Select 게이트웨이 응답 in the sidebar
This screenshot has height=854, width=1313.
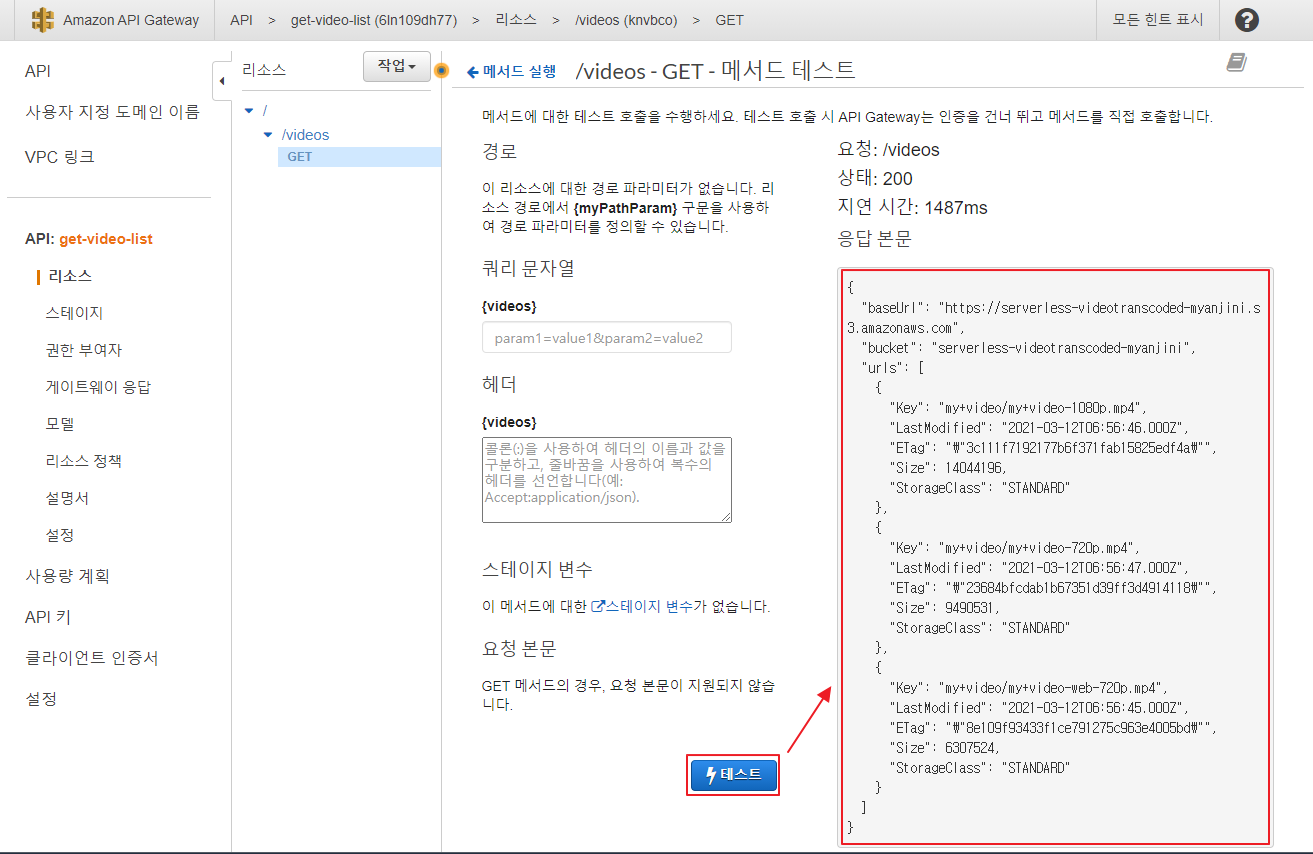pyautogui.click(x=98, y=387)
